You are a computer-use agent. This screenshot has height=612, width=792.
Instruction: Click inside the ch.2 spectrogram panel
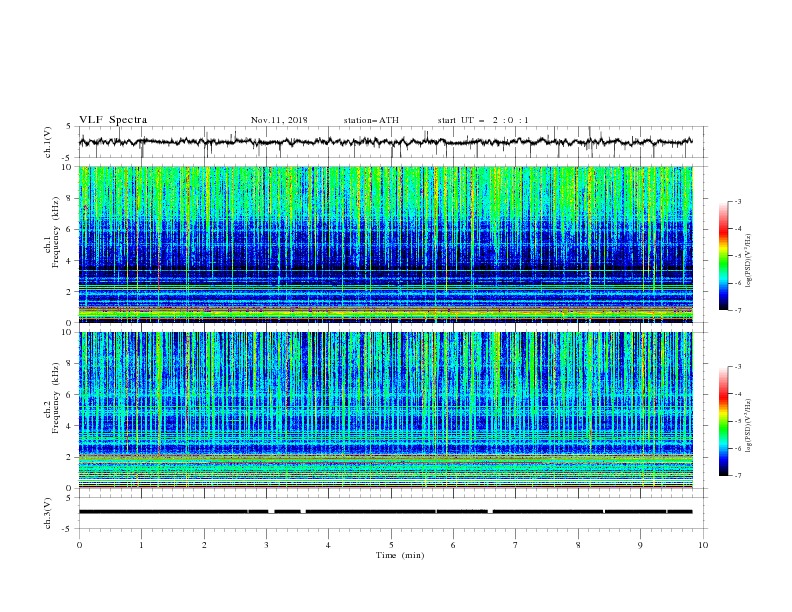tap(385, 410)
